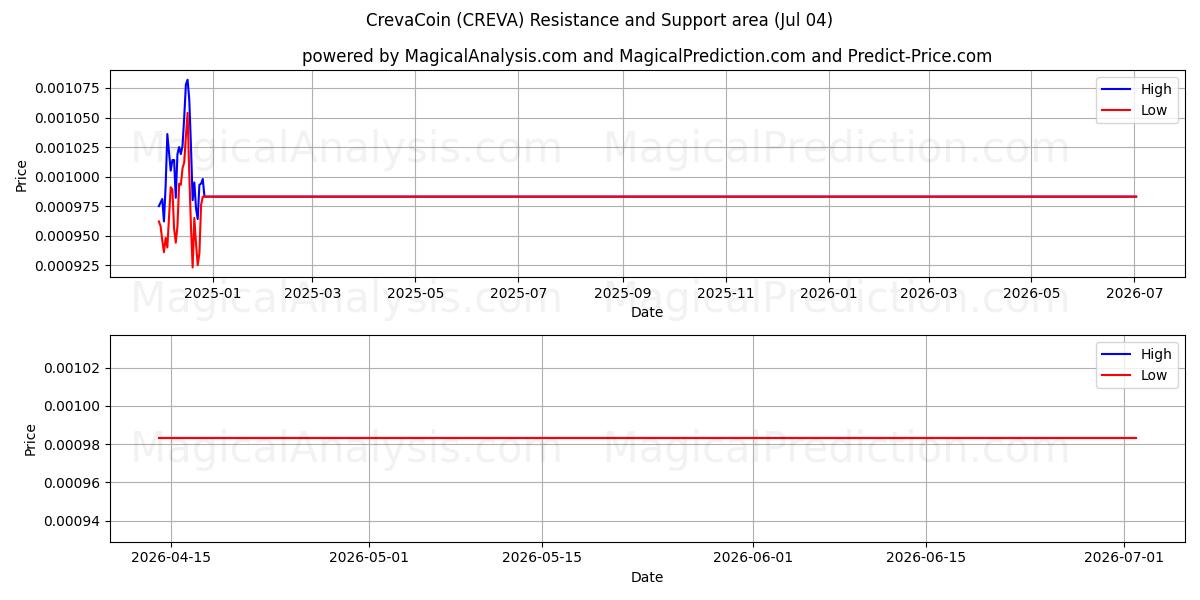Click the top chart x-axis label '2026-01'
This screenshot has height=600, width=1200.
pyautogui.click(x=828, y=293)
